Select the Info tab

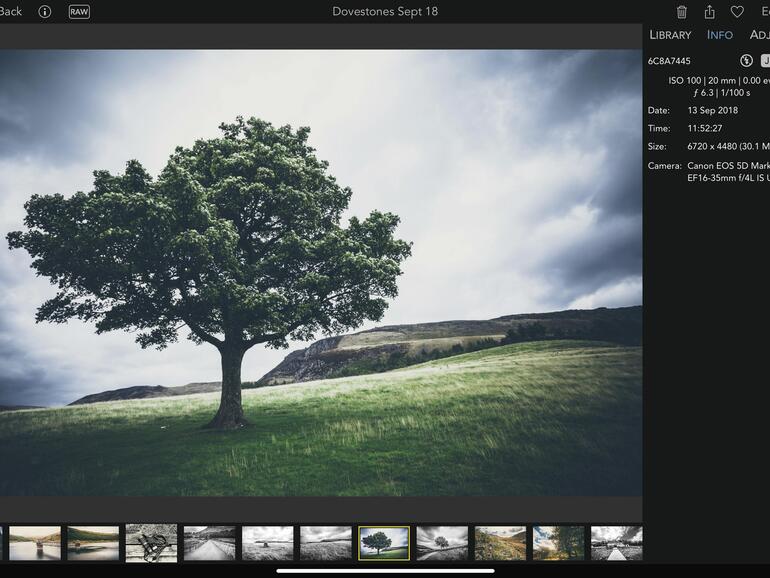click(x=720, y=35)
